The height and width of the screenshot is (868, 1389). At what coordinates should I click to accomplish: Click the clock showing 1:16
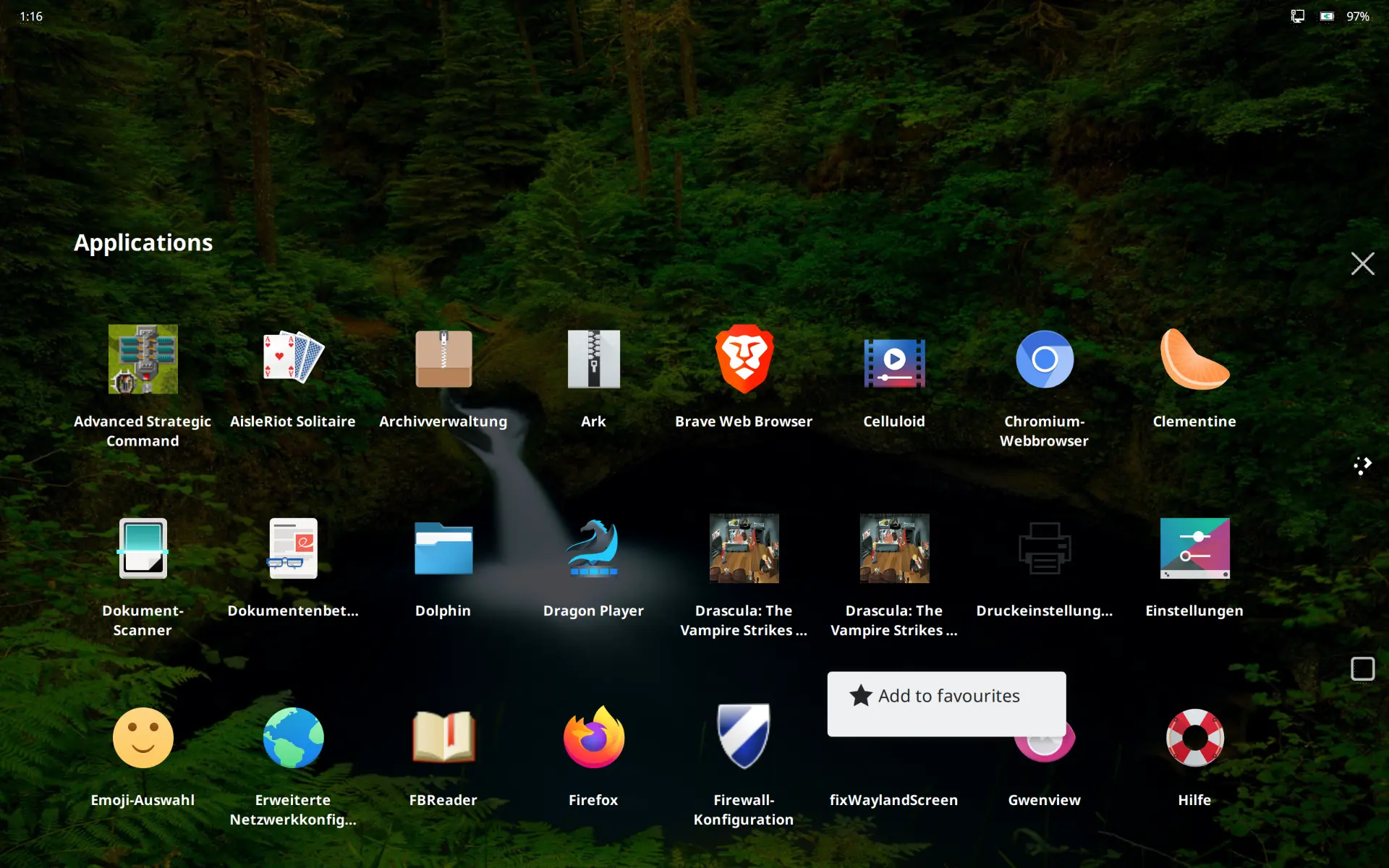coord(31,16)
